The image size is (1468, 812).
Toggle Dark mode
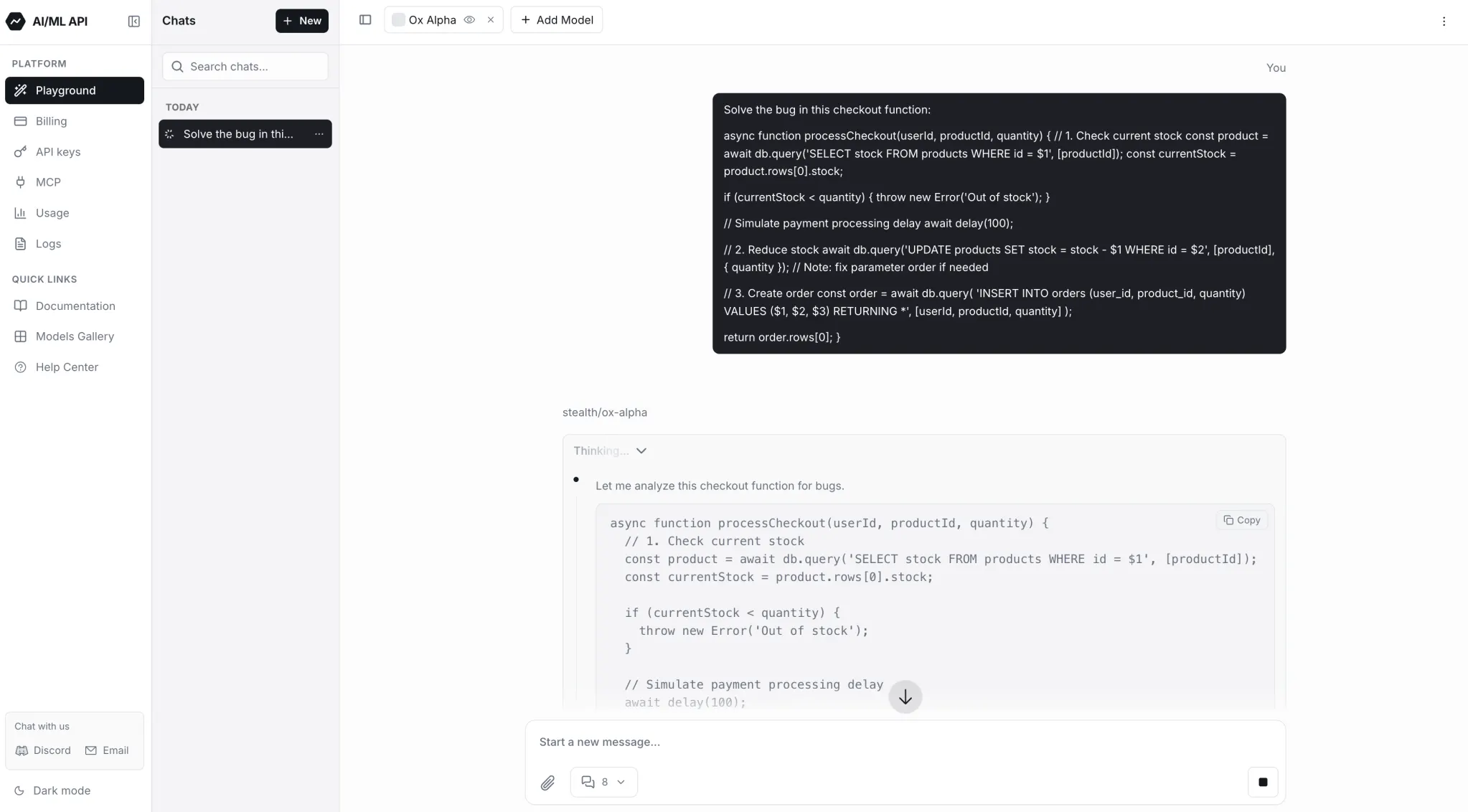(x=52, y=790)
